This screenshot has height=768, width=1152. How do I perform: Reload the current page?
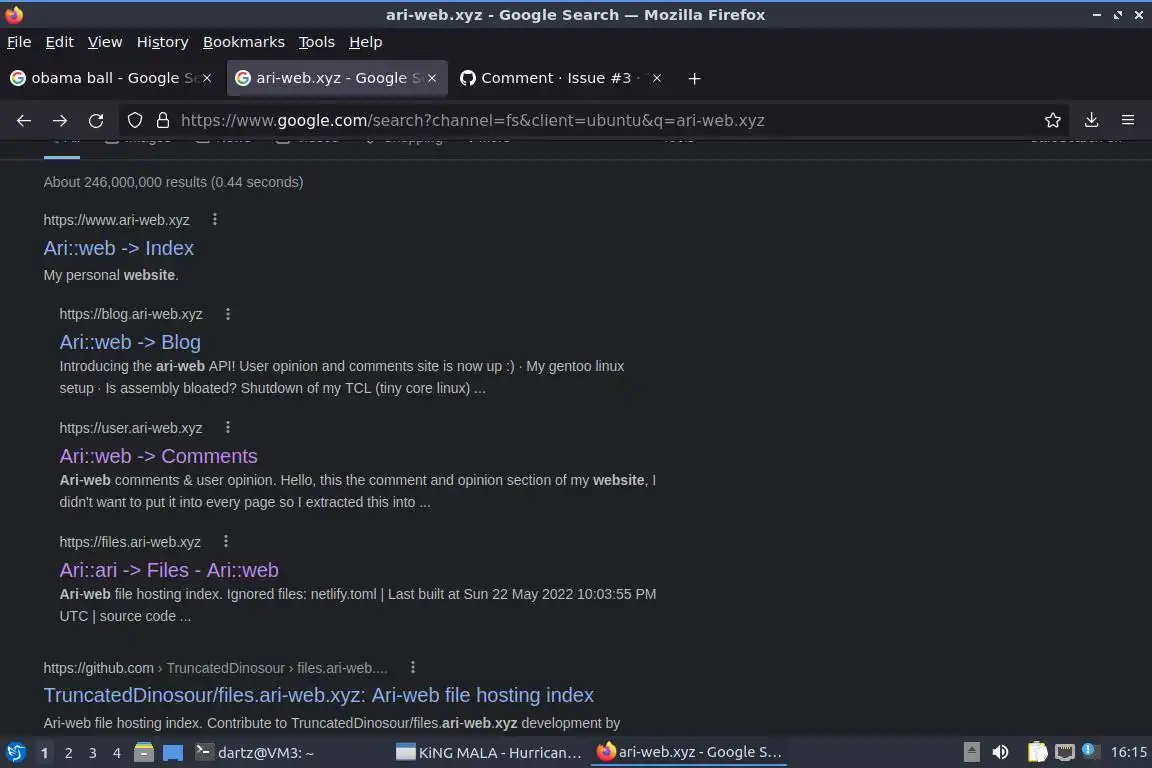[x=96, y=121]
